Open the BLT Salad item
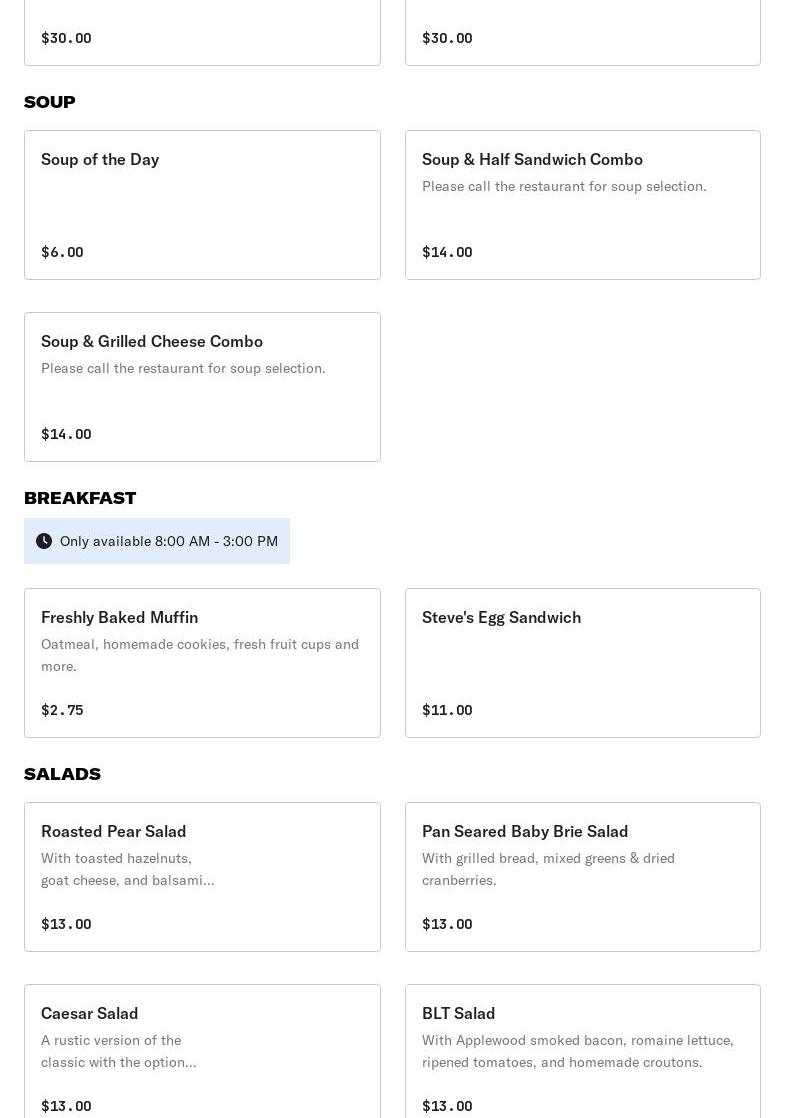 click(x=583, y=1052)
